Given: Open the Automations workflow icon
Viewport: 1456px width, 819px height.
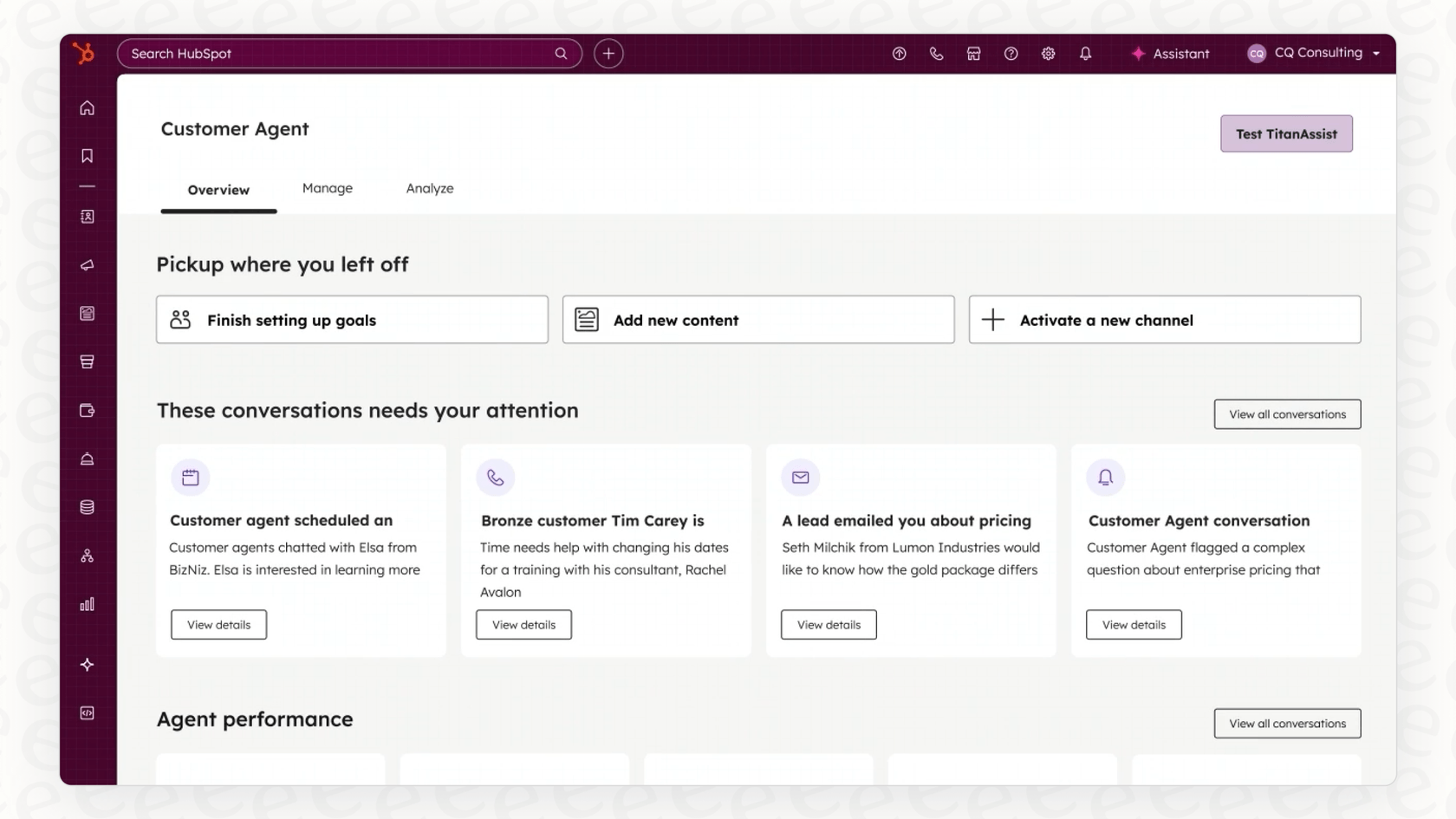Looking at the screenshot, I should pyautogui.click(x=87, y=556).
